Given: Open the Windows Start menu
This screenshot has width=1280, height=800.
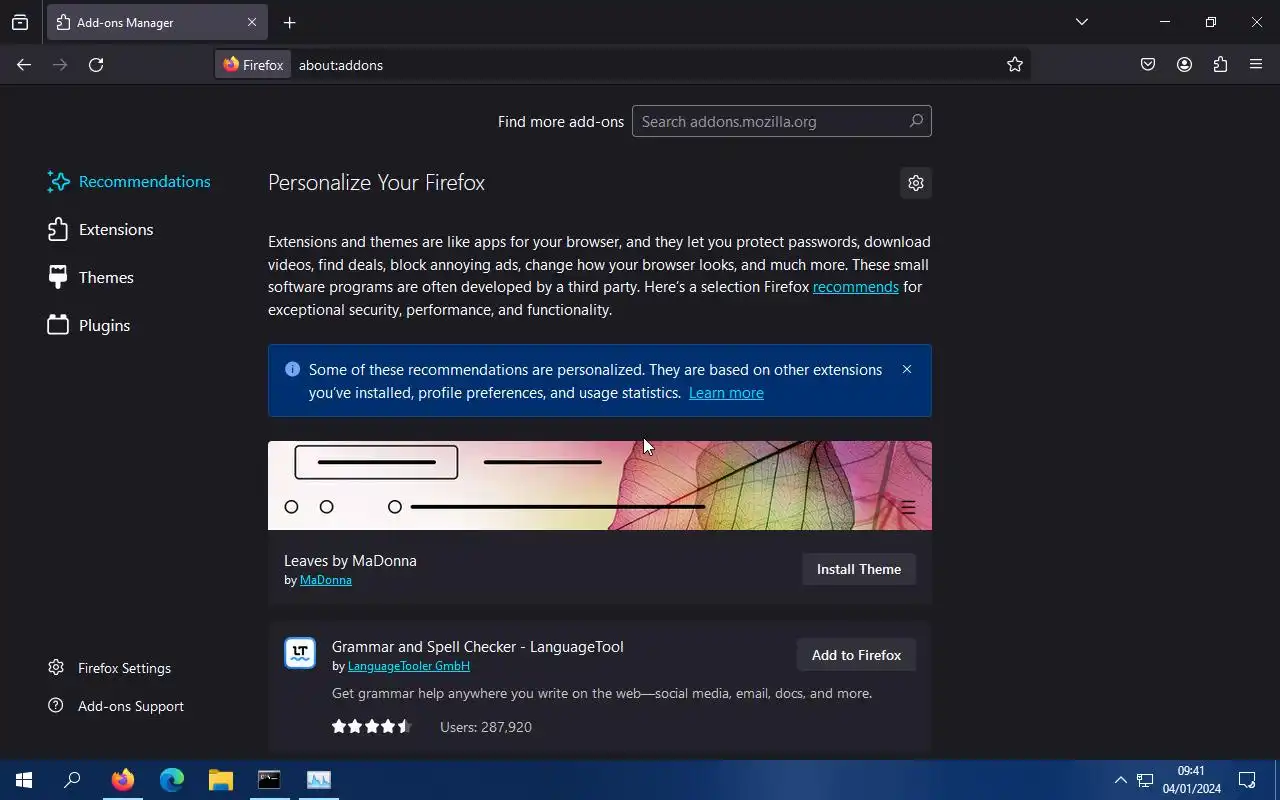Looking at the screenshot, I should [24, 780].
